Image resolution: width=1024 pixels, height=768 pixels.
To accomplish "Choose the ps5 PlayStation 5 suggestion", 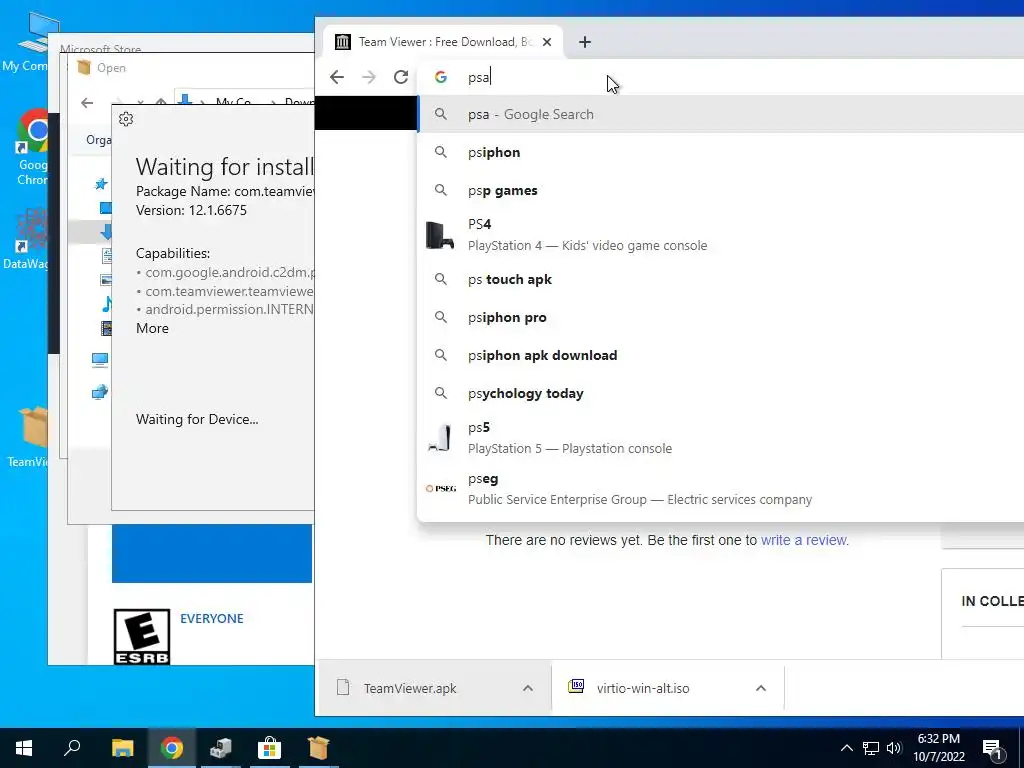I will 720,438.
